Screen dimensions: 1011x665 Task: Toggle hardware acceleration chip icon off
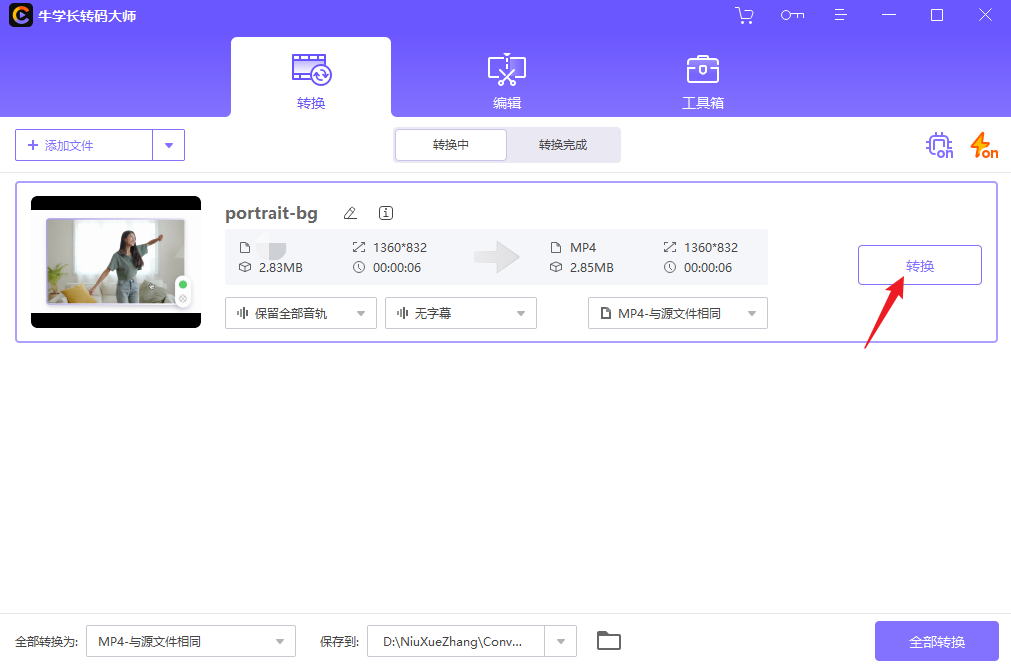(939, 145)
